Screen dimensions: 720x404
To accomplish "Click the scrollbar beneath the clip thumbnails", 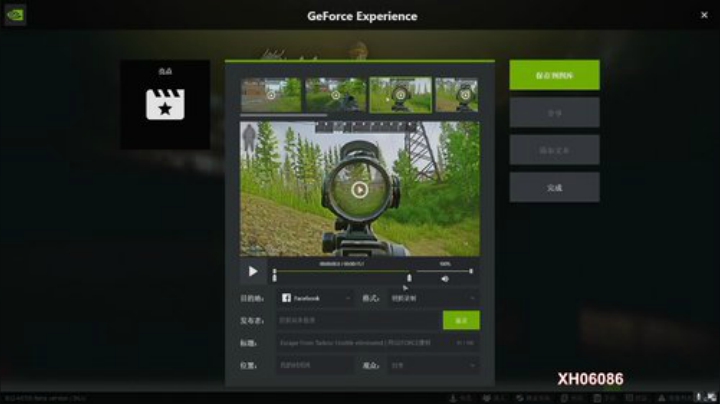I will [x=283, y=115].
